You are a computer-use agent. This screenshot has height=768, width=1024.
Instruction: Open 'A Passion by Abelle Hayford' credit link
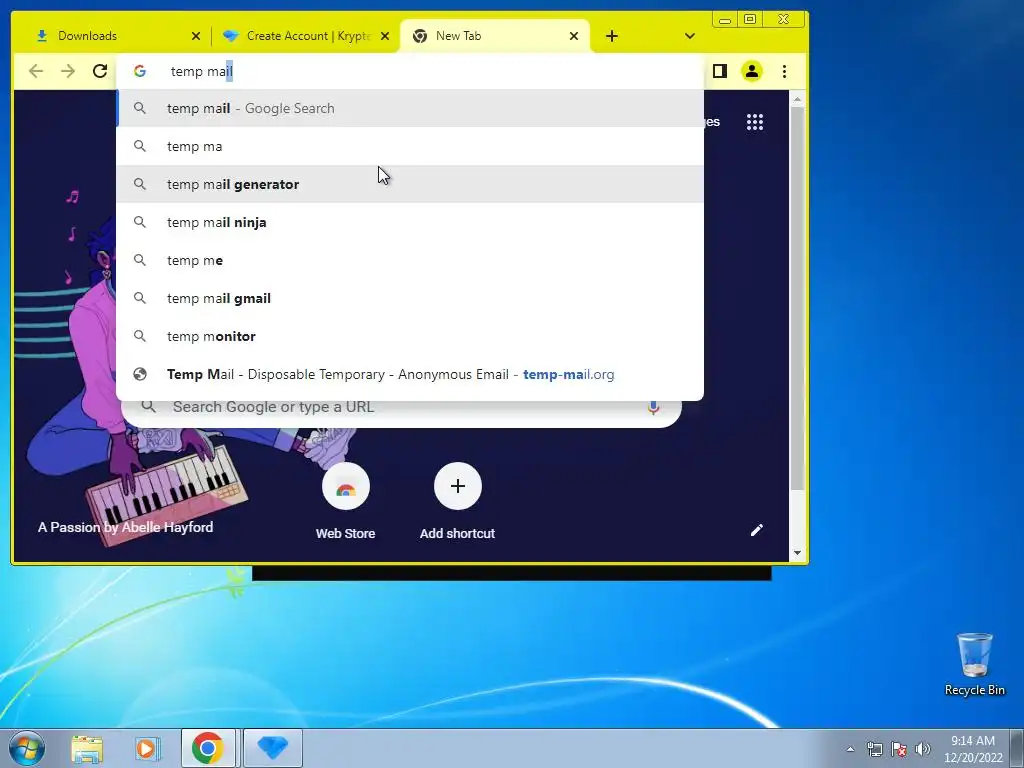[125, 527]
